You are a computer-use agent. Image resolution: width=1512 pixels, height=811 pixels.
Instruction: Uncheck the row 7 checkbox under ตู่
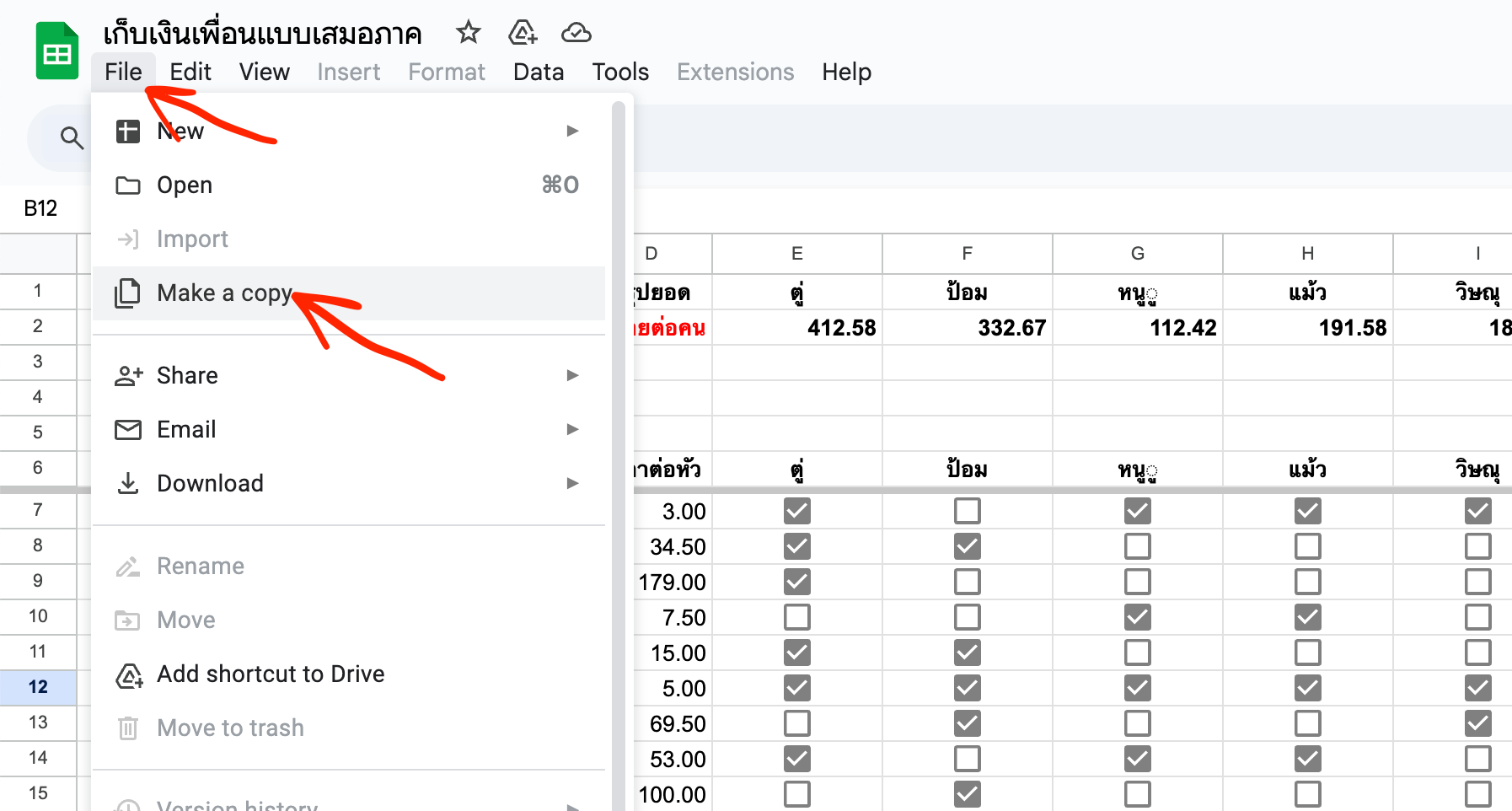tap(797, 511)
